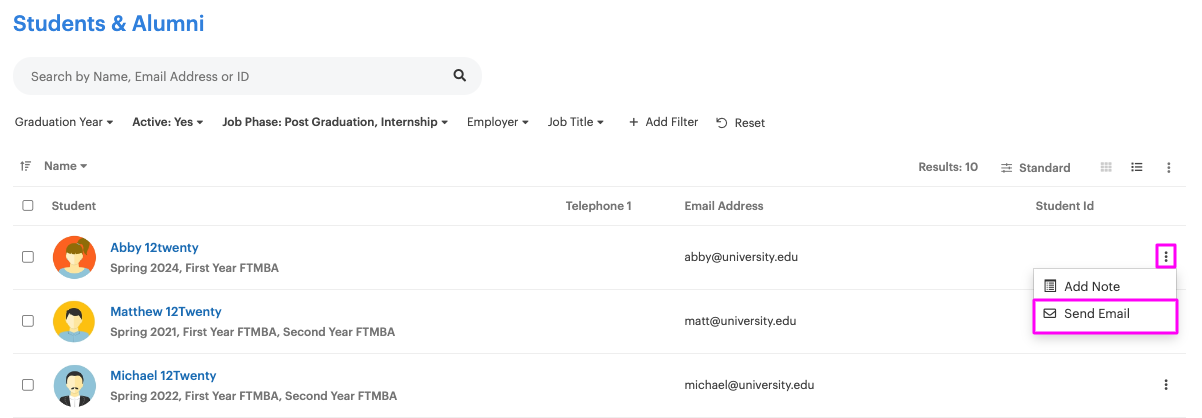This screenshot has width=1202, height=418.
Task: Click the search magnifier icon
Action: [460, 75]
